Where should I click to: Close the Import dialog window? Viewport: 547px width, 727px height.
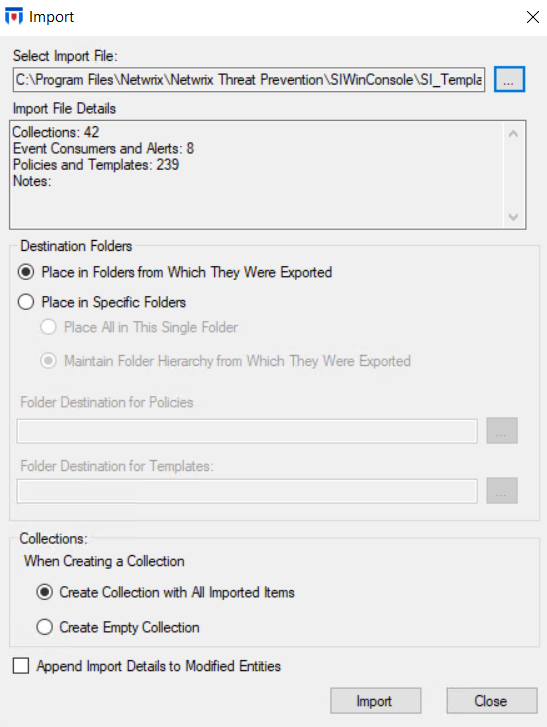pyautogui.click(x=533, y=17)
